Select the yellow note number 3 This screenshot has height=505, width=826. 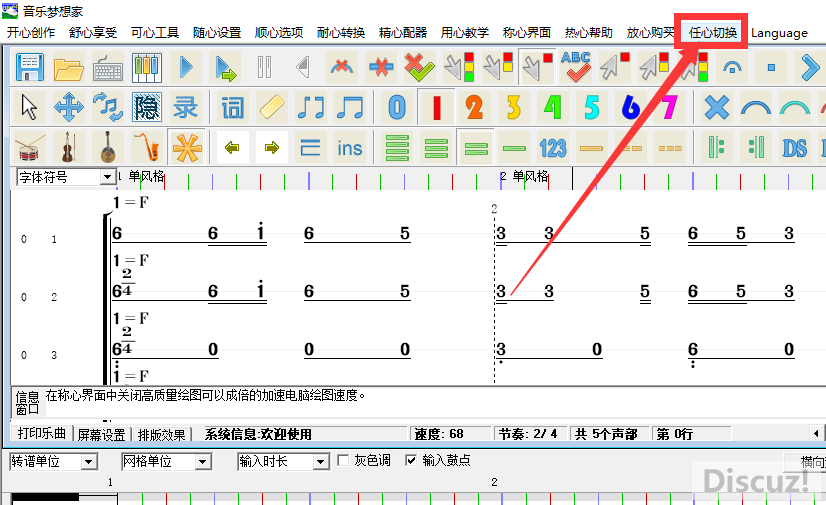pyautogui.click(x=514, y=107)
